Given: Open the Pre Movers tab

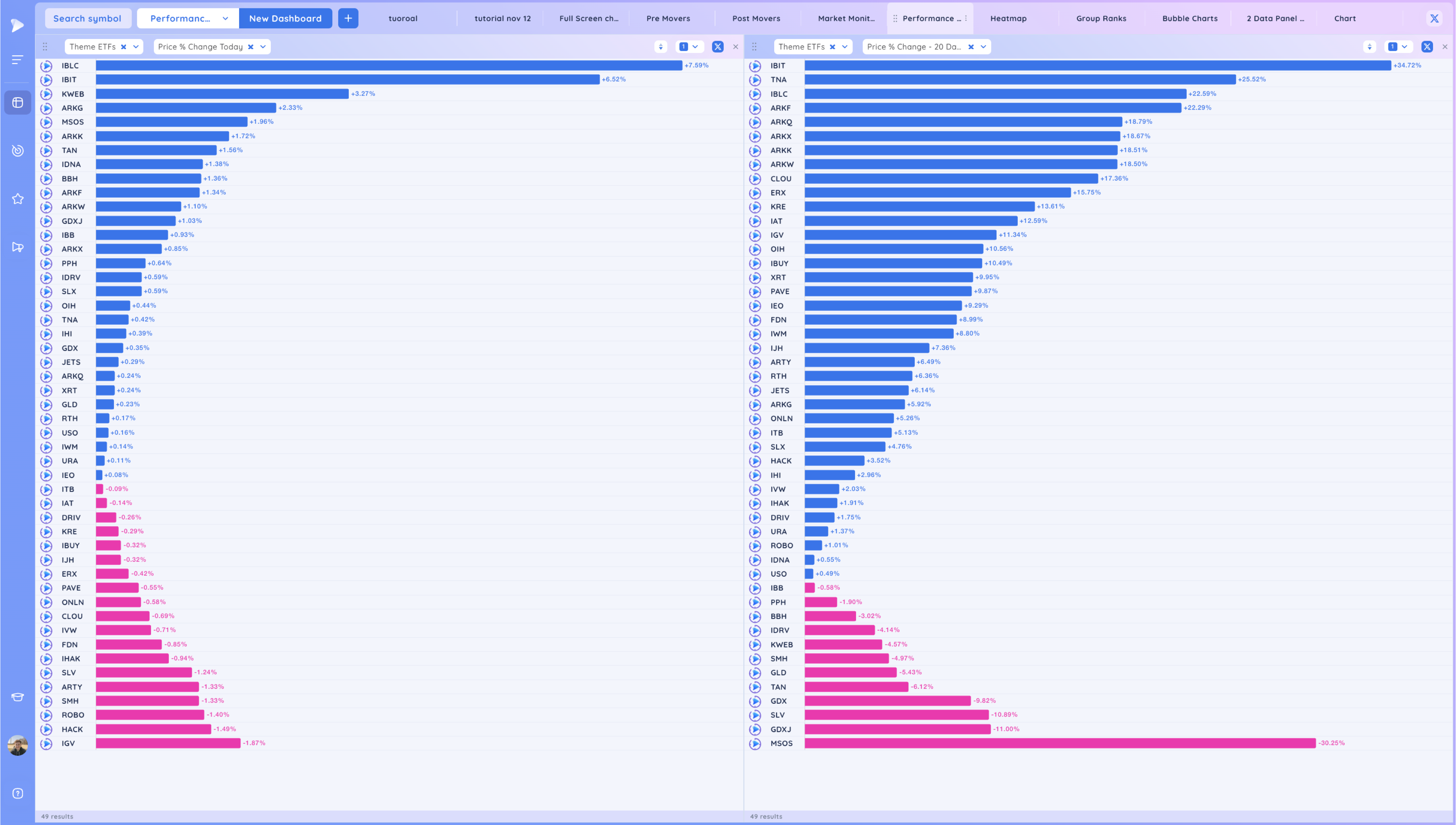Looking at the screenshot, I should point(668,18).
